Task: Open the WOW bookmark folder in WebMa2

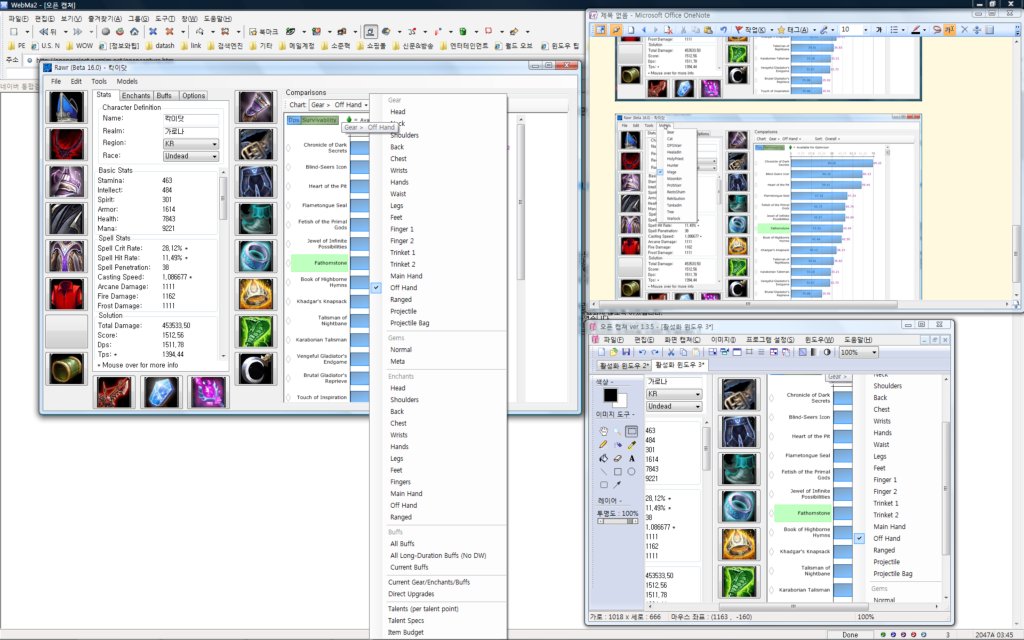Action: pos(80,46)
